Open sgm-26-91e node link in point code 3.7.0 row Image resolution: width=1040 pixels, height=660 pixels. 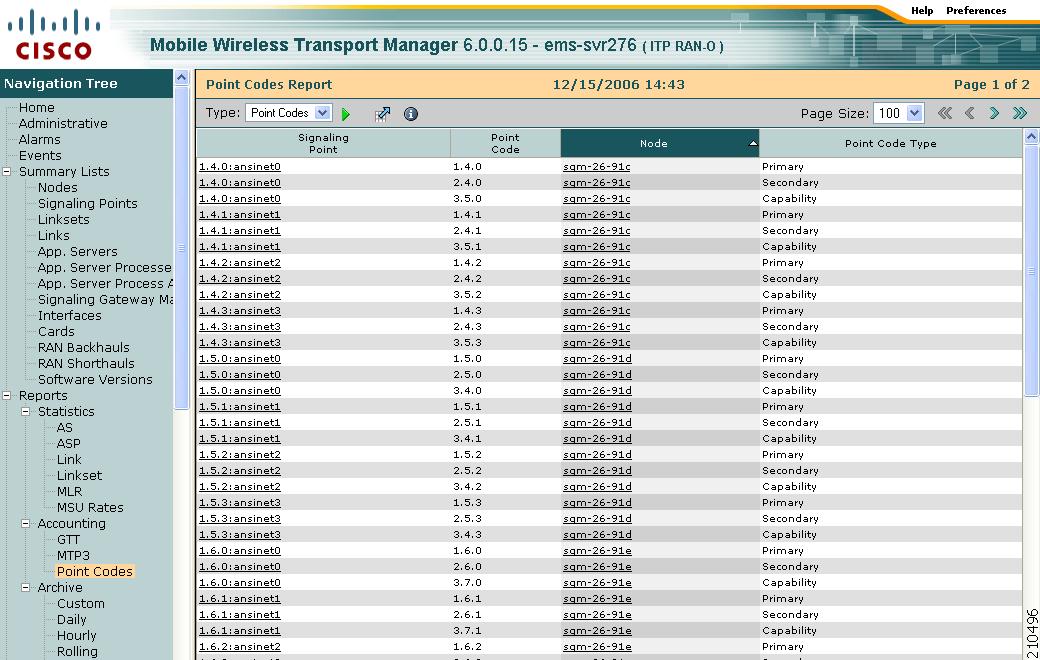598,583
